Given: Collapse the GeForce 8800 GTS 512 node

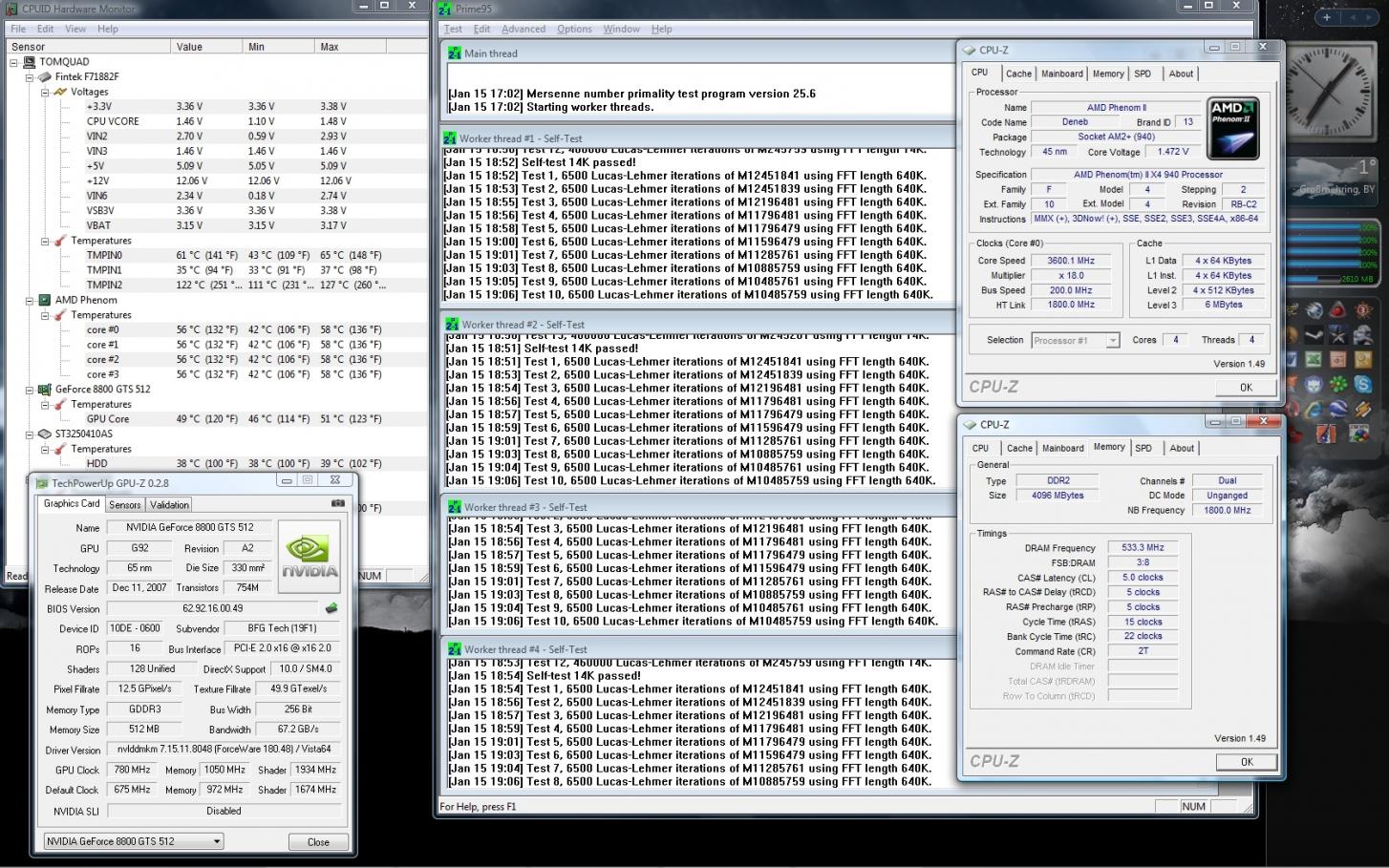Looking at the screenshot, I should [x=29, y=390].
